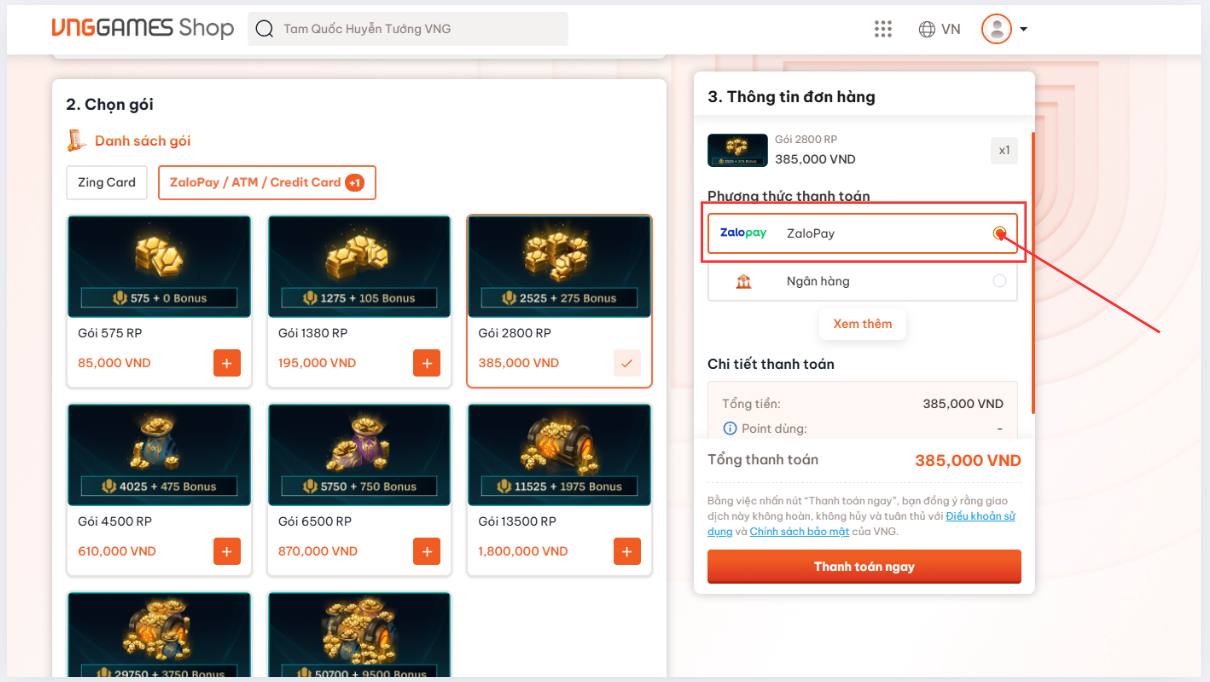Click the order panel orange scrollbar
The height and width of the screenshot is (682, 1210).
(x=1033, y=272)
